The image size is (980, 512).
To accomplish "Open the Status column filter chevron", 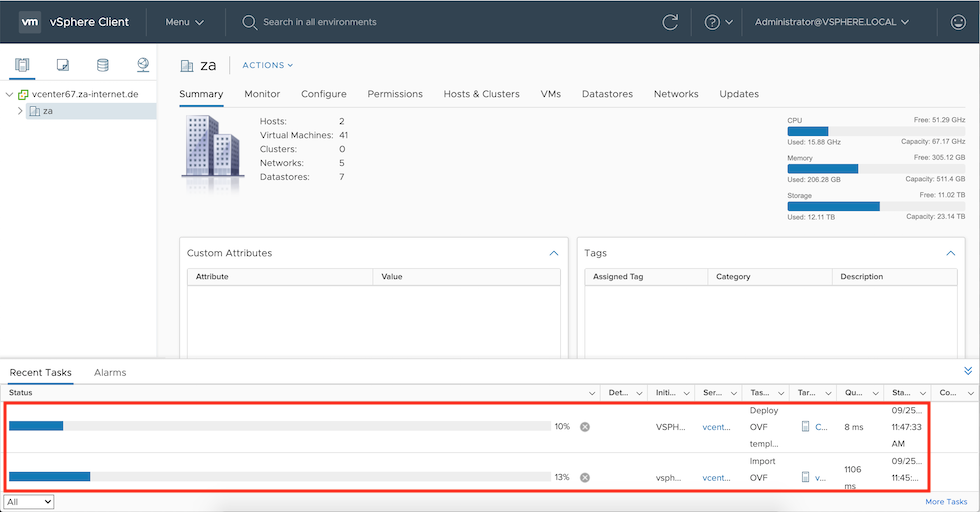I will pyautogui.click(x=592, y=393).
